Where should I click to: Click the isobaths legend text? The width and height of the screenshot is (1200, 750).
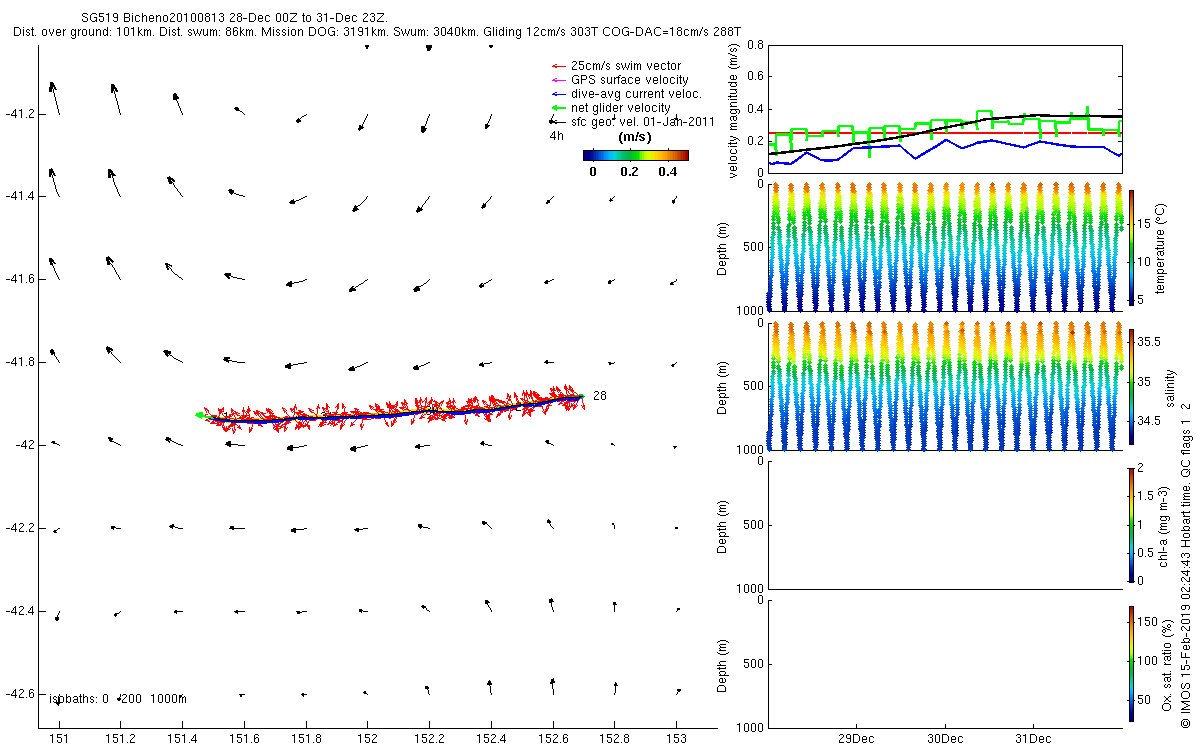point(118,699)
